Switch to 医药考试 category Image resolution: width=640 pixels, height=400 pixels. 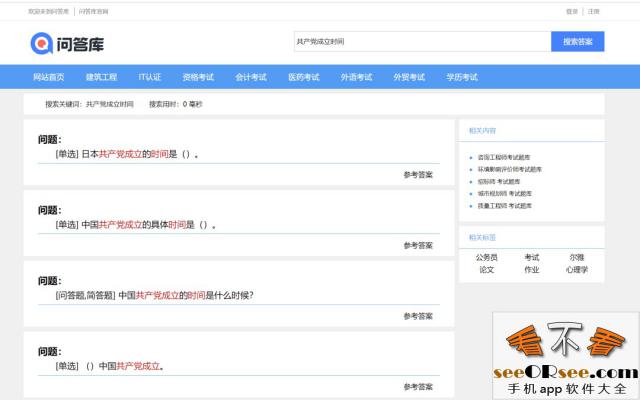(x=304, y=77)
